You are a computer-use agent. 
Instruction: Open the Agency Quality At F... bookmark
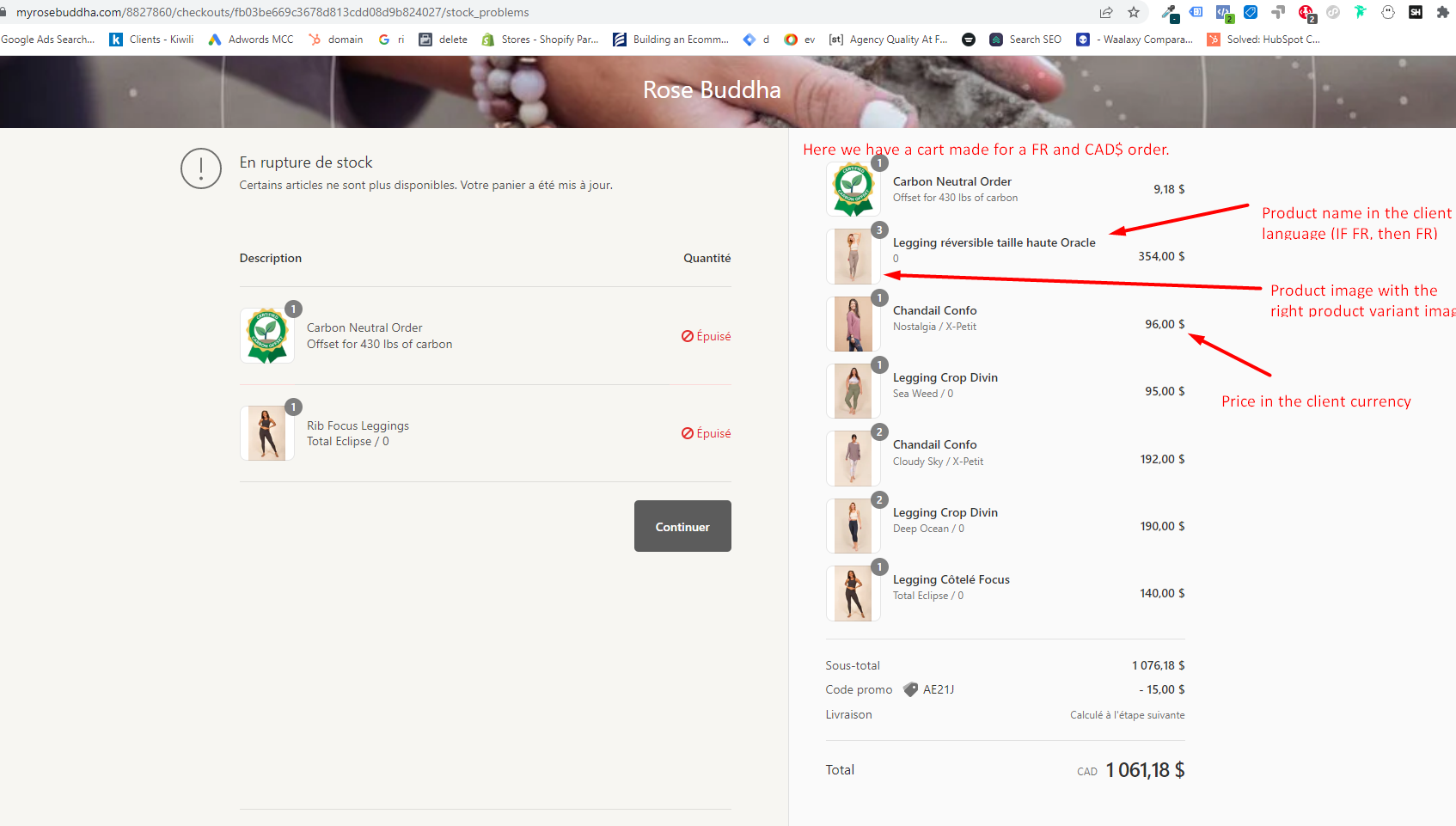click(888, 40)
